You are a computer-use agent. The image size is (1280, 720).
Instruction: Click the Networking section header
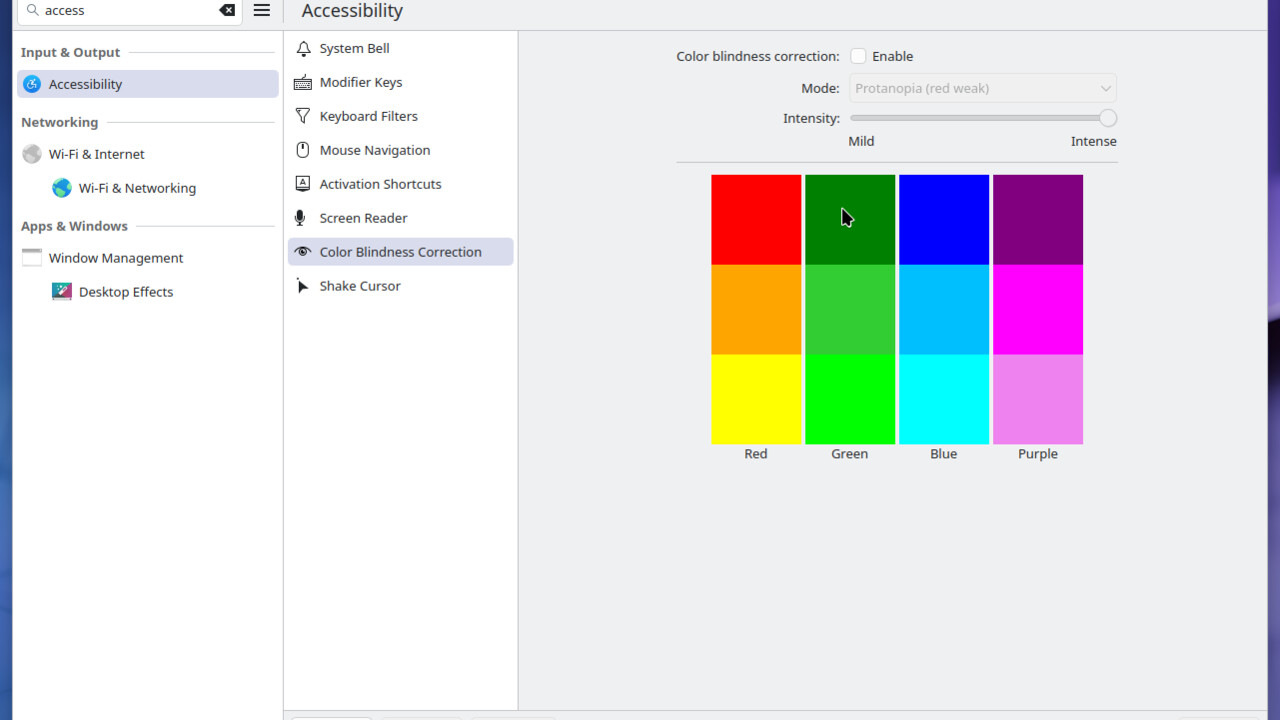coord(60,122)
